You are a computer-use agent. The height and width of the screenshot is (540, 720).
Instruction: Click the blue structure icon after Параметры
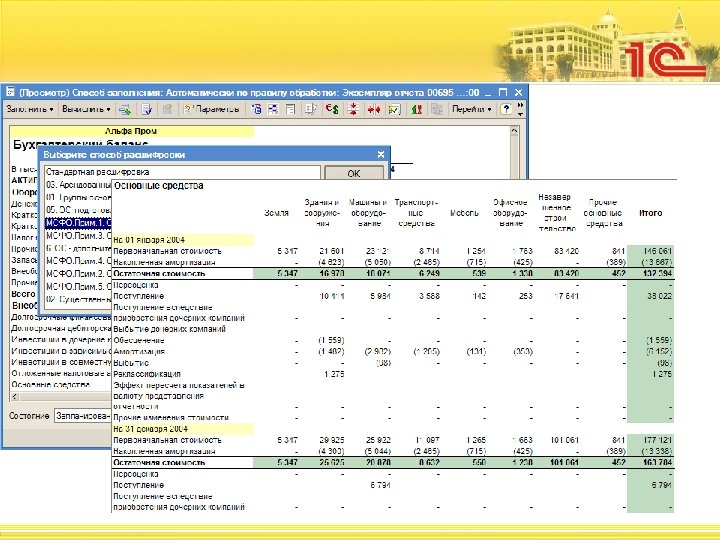click(x=257, y=109)
